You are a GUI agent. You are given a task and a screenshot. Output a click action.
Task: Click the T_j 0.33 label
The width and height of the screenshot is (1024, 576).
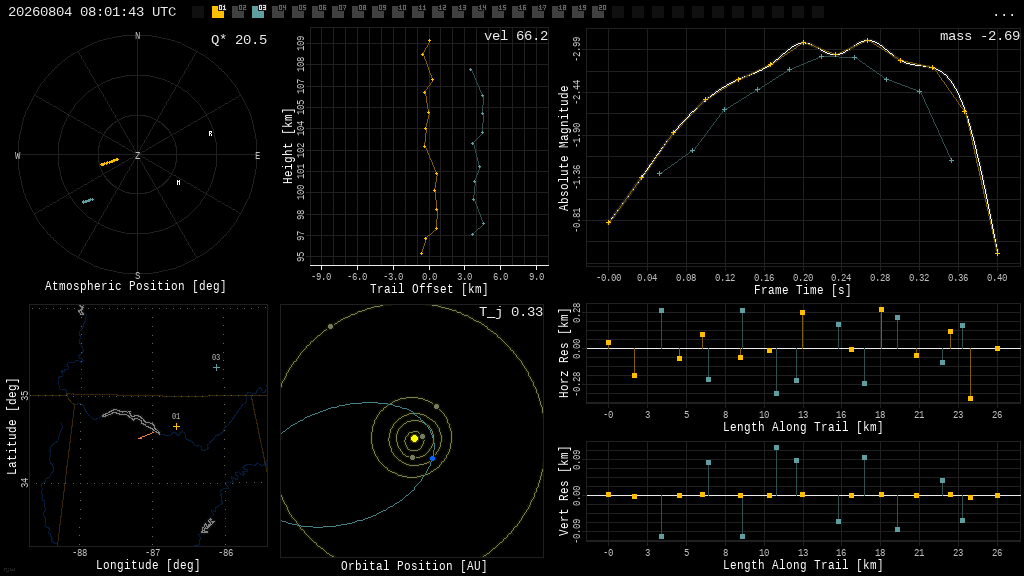[511, 312]
